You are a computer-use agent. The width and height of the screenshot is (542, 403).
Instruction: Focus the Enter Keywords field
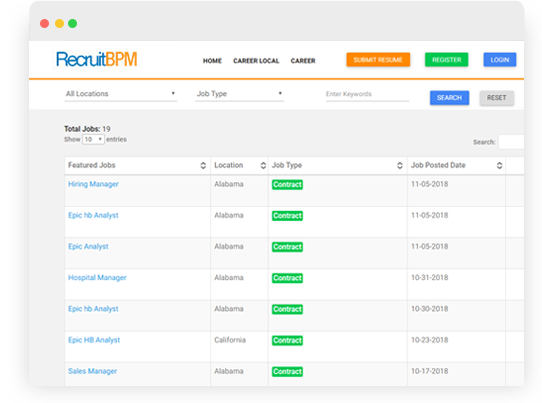pos(367,94)
